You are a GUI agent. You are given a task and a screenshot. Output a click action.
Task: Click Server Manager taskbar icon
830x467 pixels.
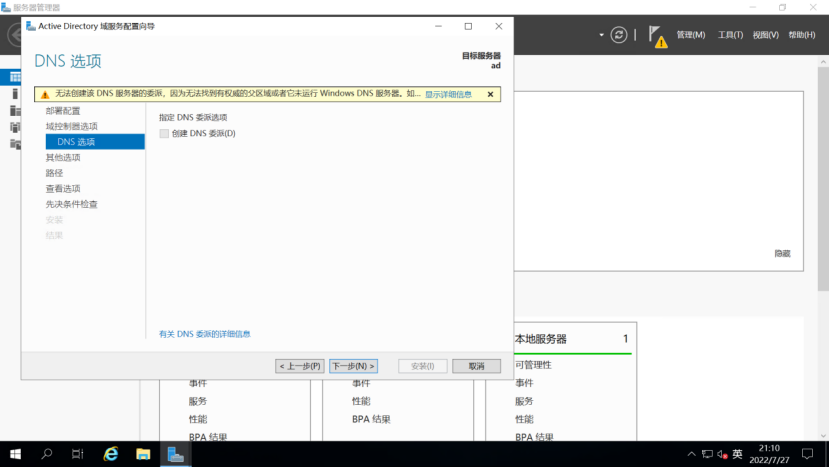(175, 454)
